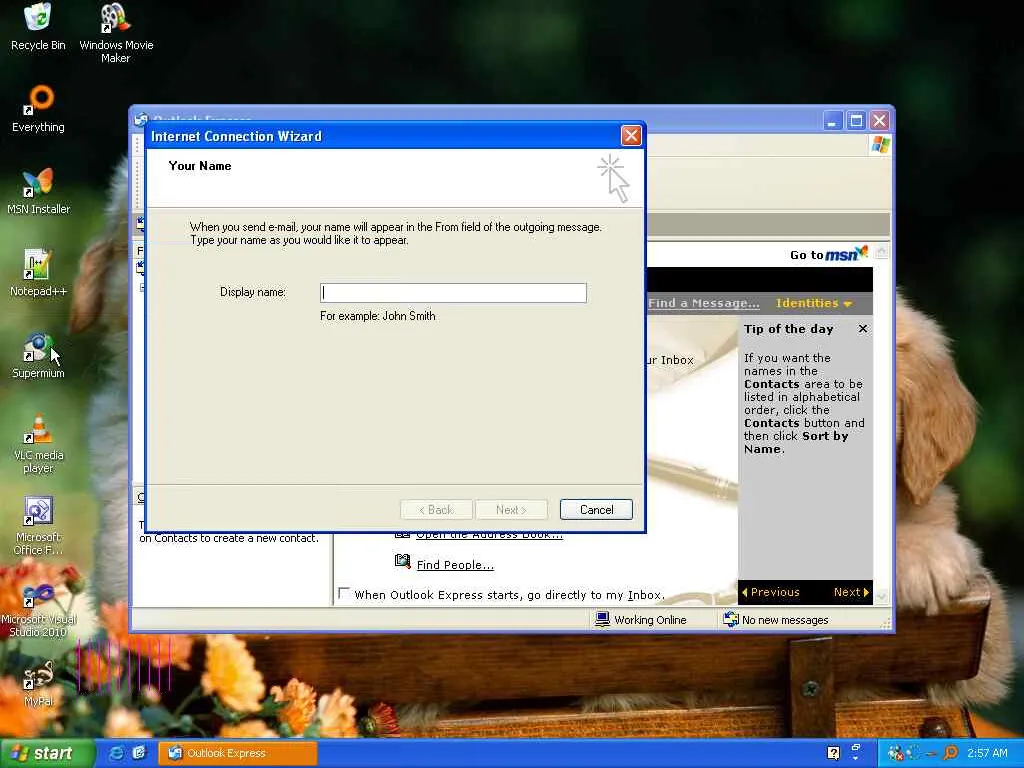Minimize the Outlook Express window
The image size is (1024, 768).
832,121
